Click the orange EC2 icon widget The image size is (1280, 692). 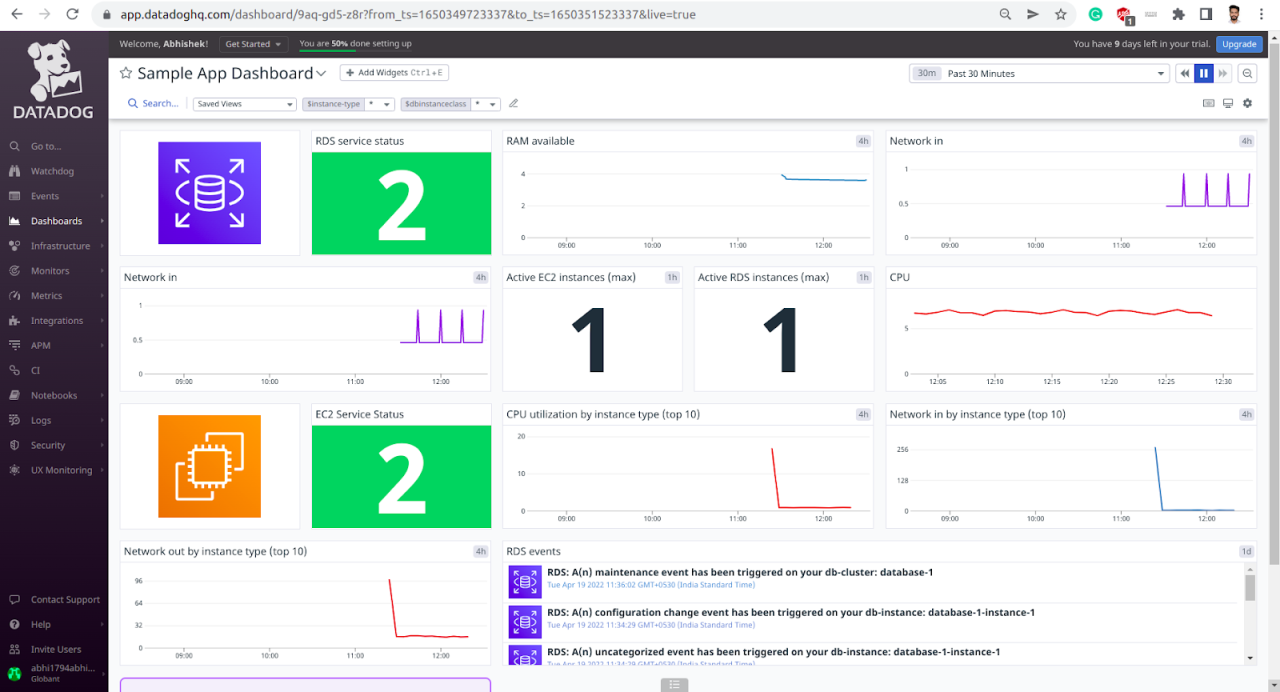tap(209, 466)
